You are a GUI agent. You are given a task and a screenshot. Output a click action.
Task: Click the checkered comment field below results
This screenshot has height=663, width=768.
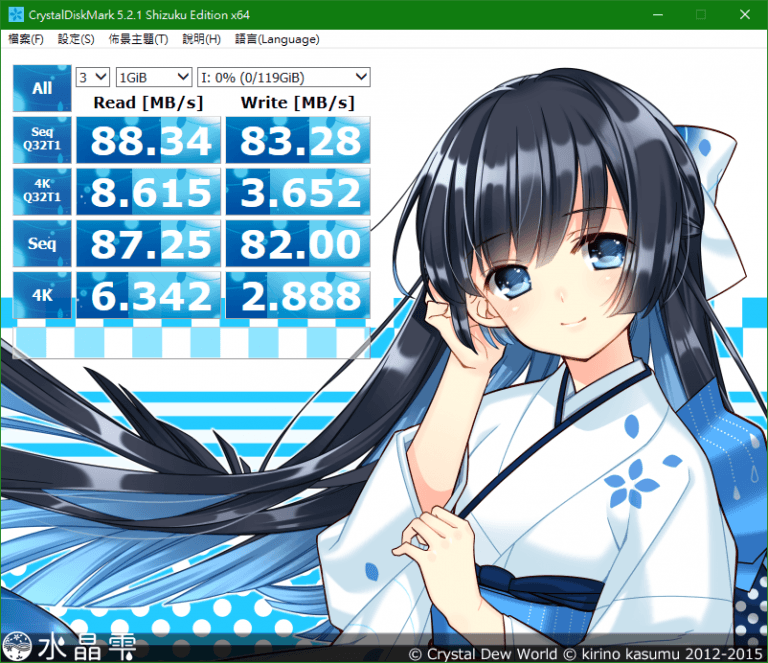coord(192,342)
